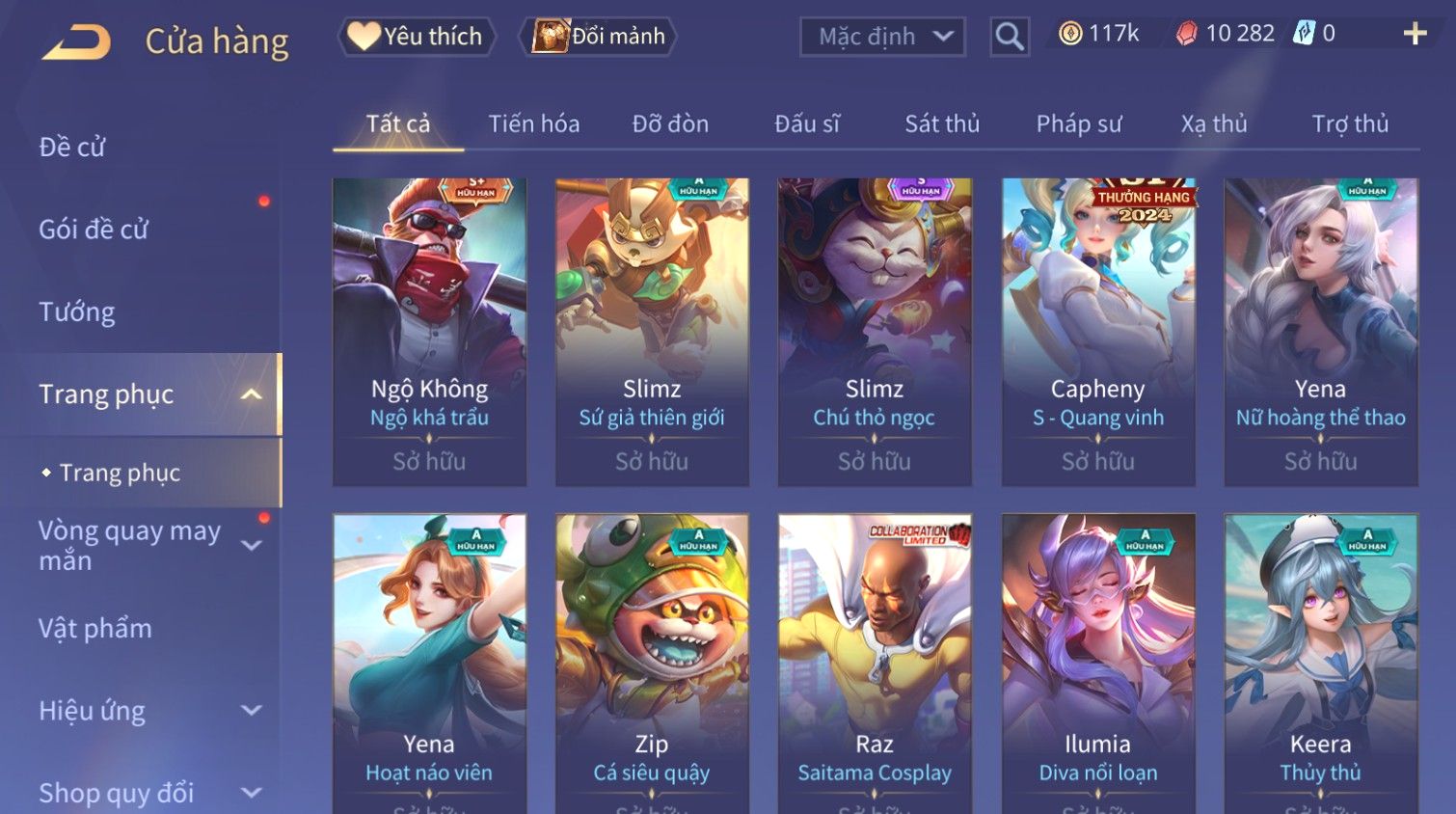Open Yêu thích favorites heart button
Image resolution: width=1456 pixels, height=814 pixels.
[417, 37]
